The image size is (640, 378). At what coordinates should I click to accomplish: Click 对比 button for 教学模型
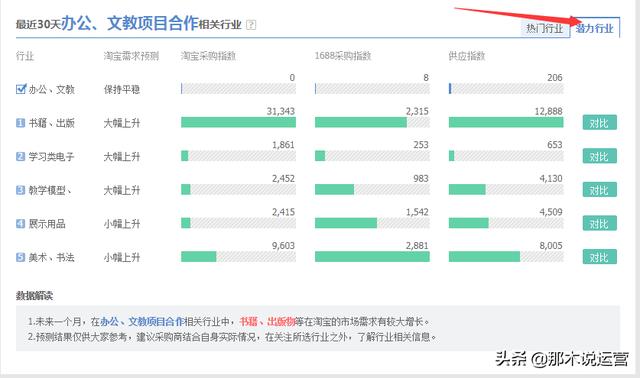tap(599, 190)
